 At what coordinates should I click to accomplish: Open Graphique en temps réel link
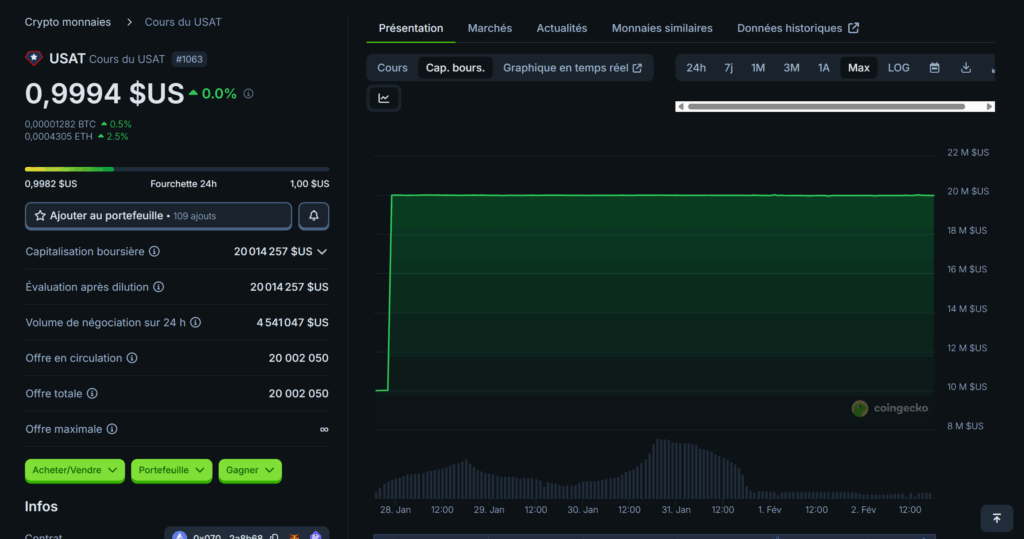pyautogui.click(x=572, y=68)
